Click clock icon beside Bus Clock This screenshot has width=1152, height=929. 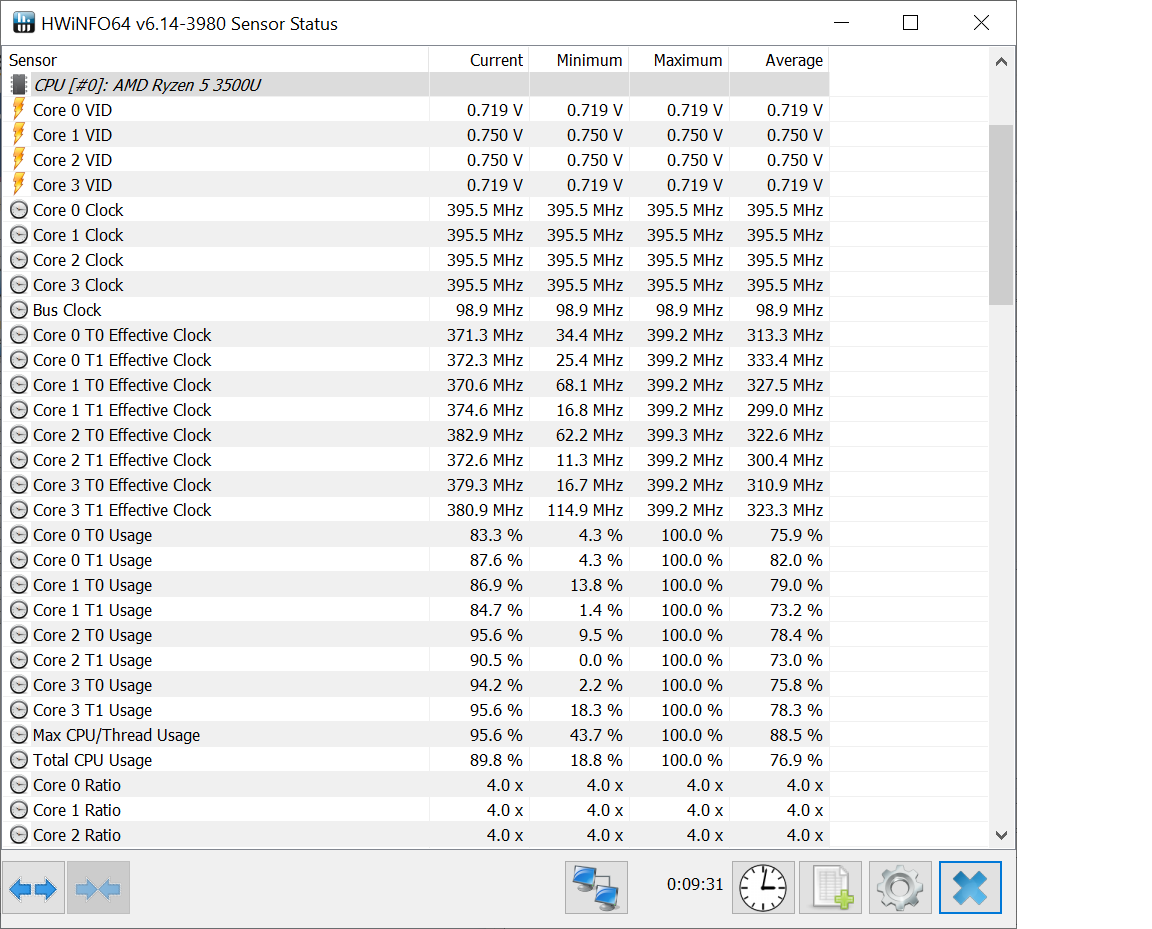coord(19,310)
